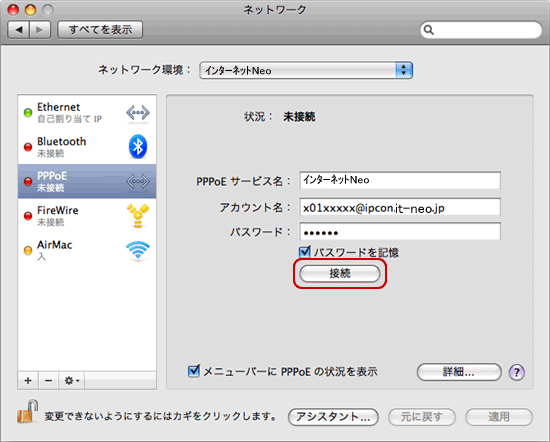
Task: Click the window title ネットワーク
Action: tap(275, 10)
